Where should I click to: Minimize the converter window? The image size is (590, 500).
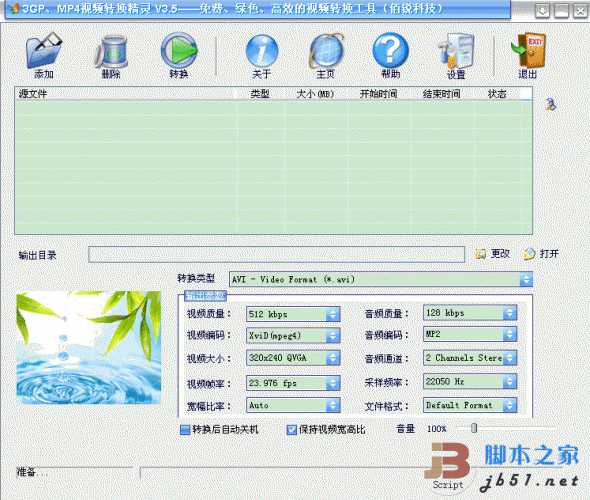(561, 11)
